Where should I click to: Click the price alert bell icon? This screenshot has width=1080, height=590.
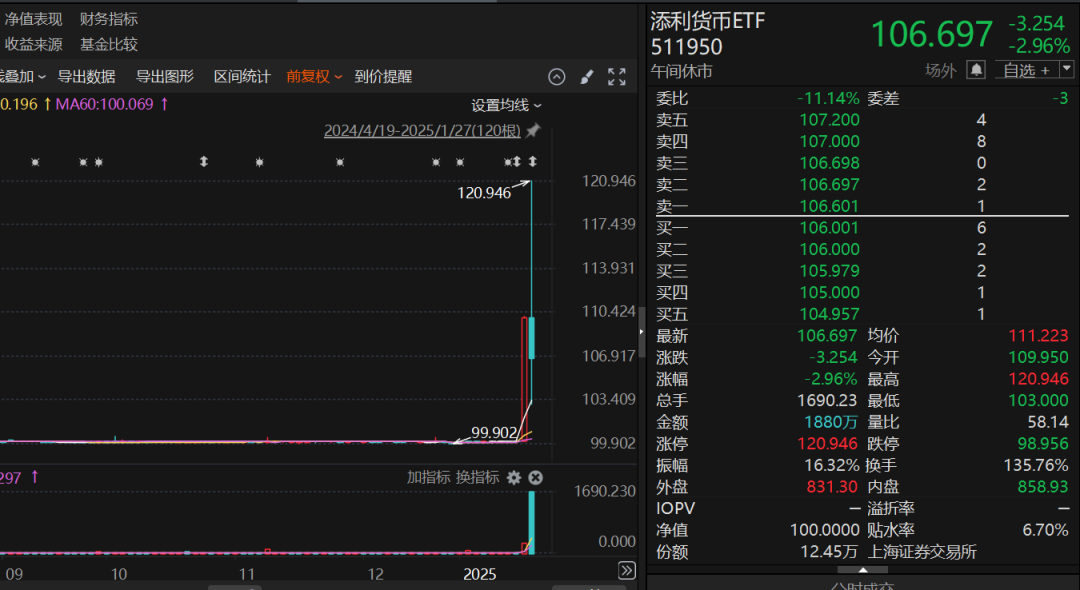click(976, 70)
